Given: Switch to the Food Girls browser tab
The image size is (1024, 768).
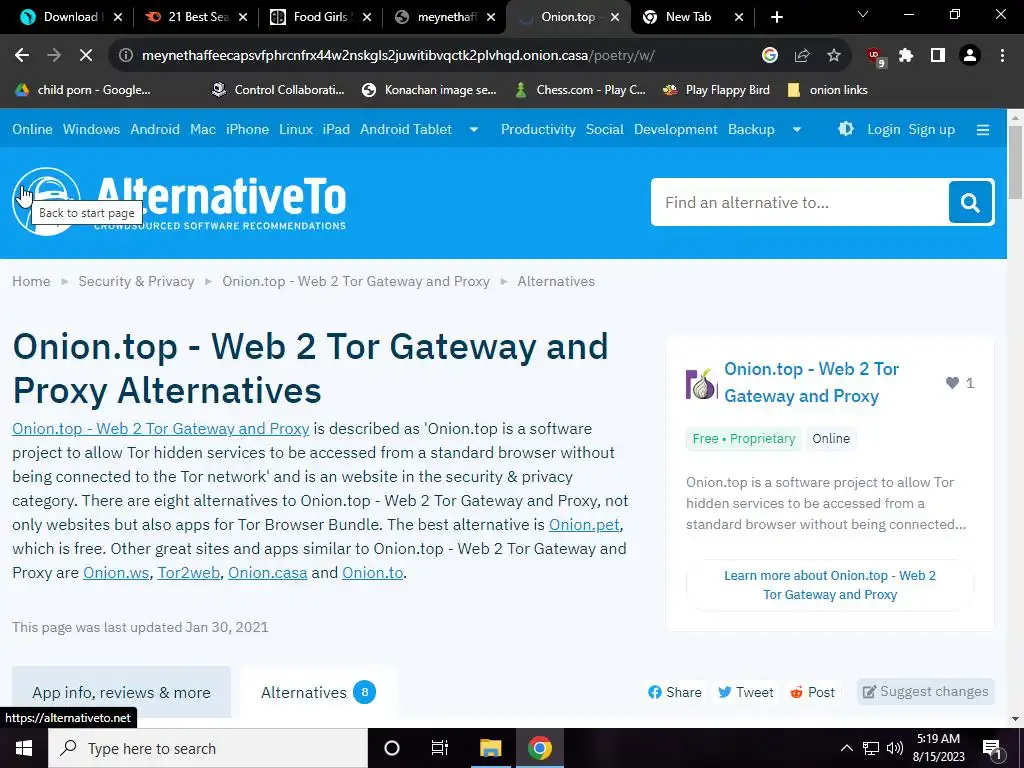Looking at the screenshot, I should (x=320, y=17).
